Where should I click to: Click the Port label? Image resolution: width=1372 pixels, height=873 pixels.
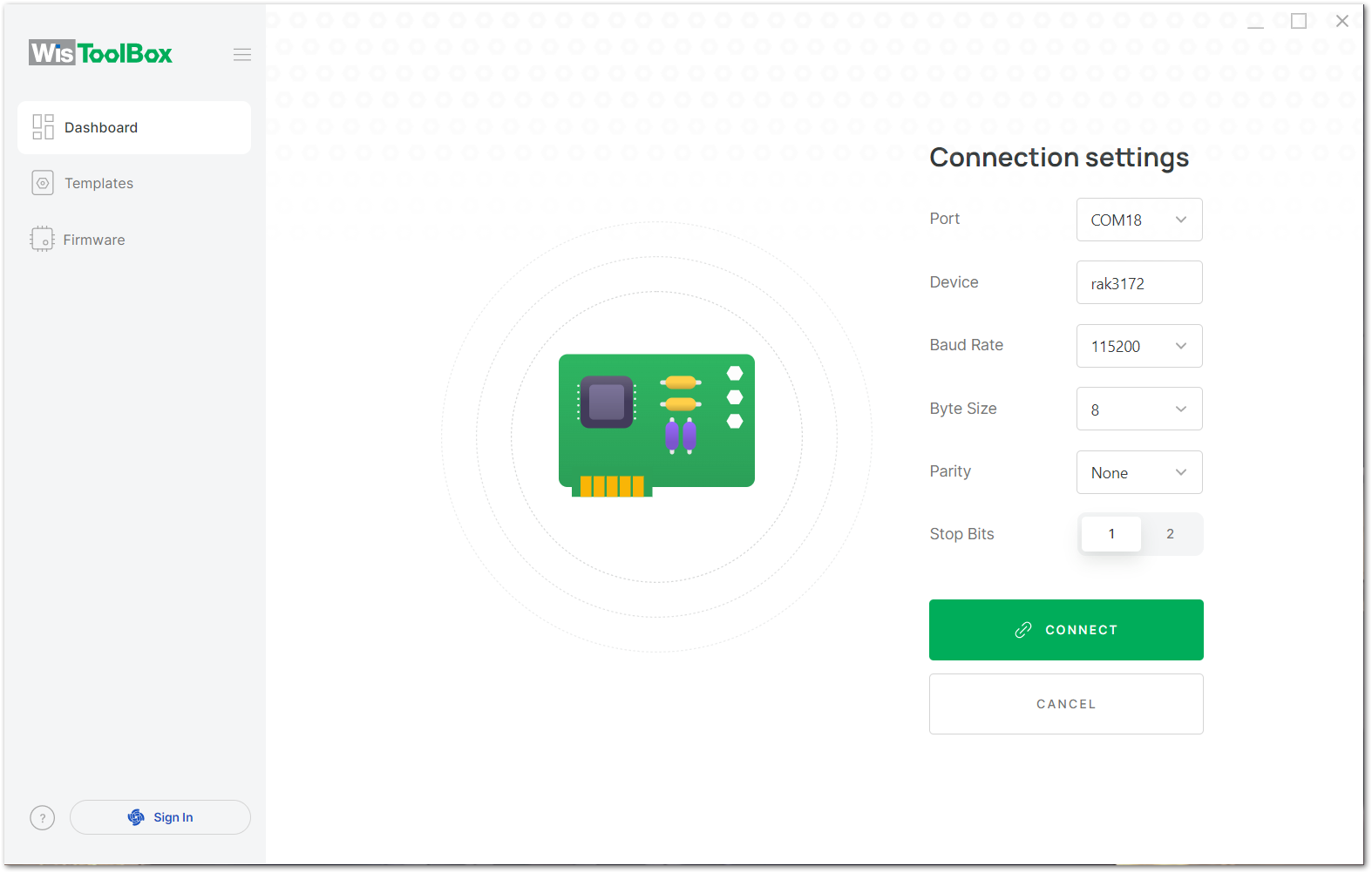(944, 219)
